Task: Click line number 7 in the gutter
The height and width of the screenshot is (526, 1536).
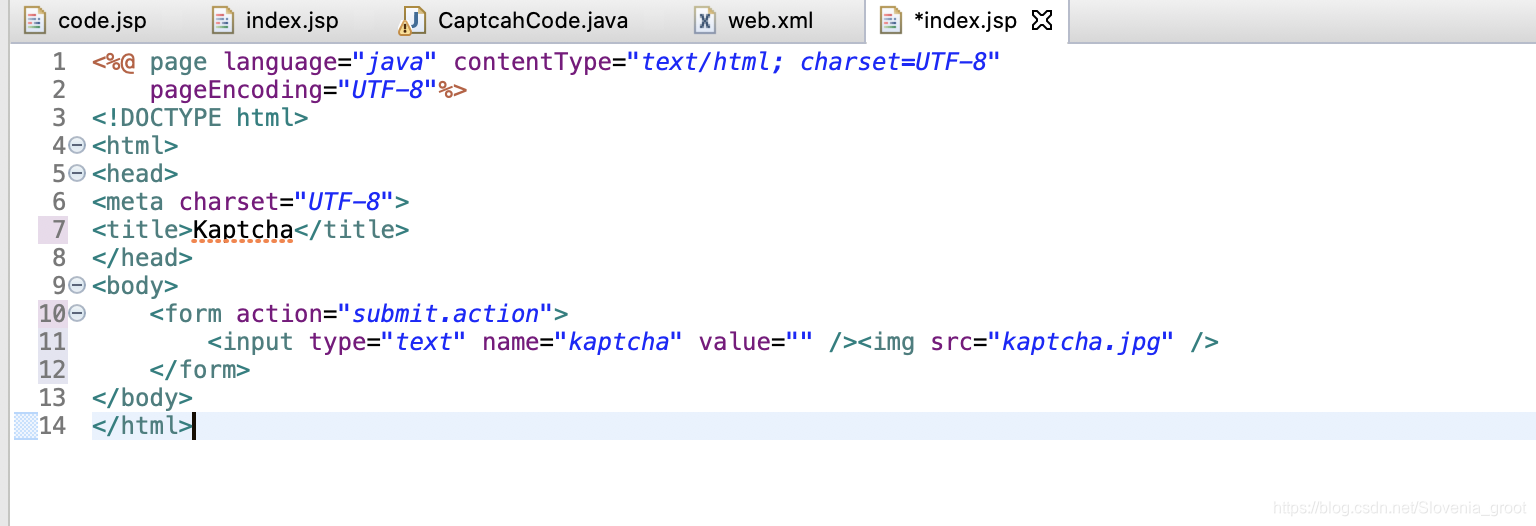Action: coord(59,230)
